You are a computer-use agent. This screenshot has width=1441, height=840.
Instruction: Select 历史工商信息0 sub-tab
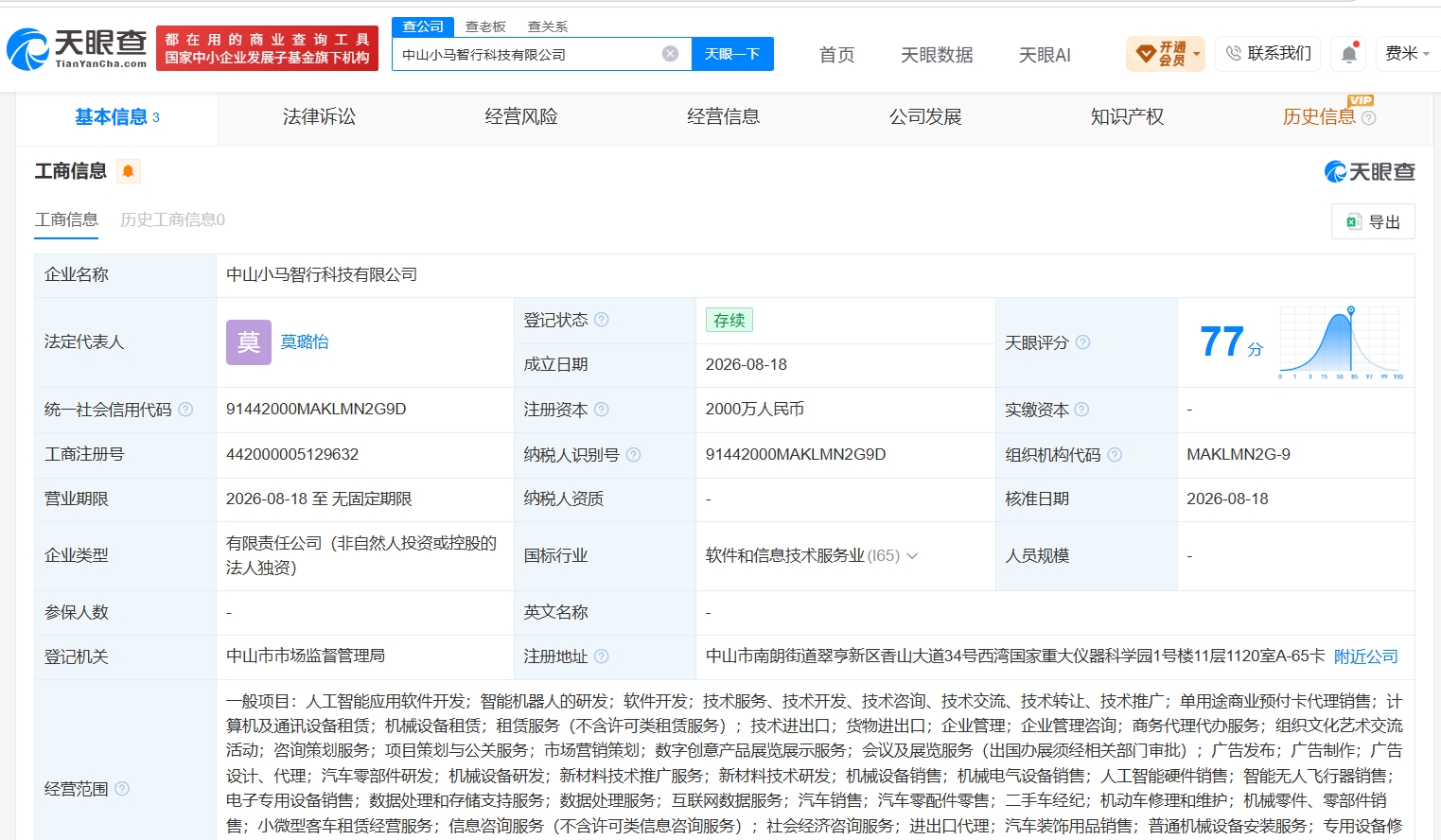pyautogui.click(x=172, y=219)
